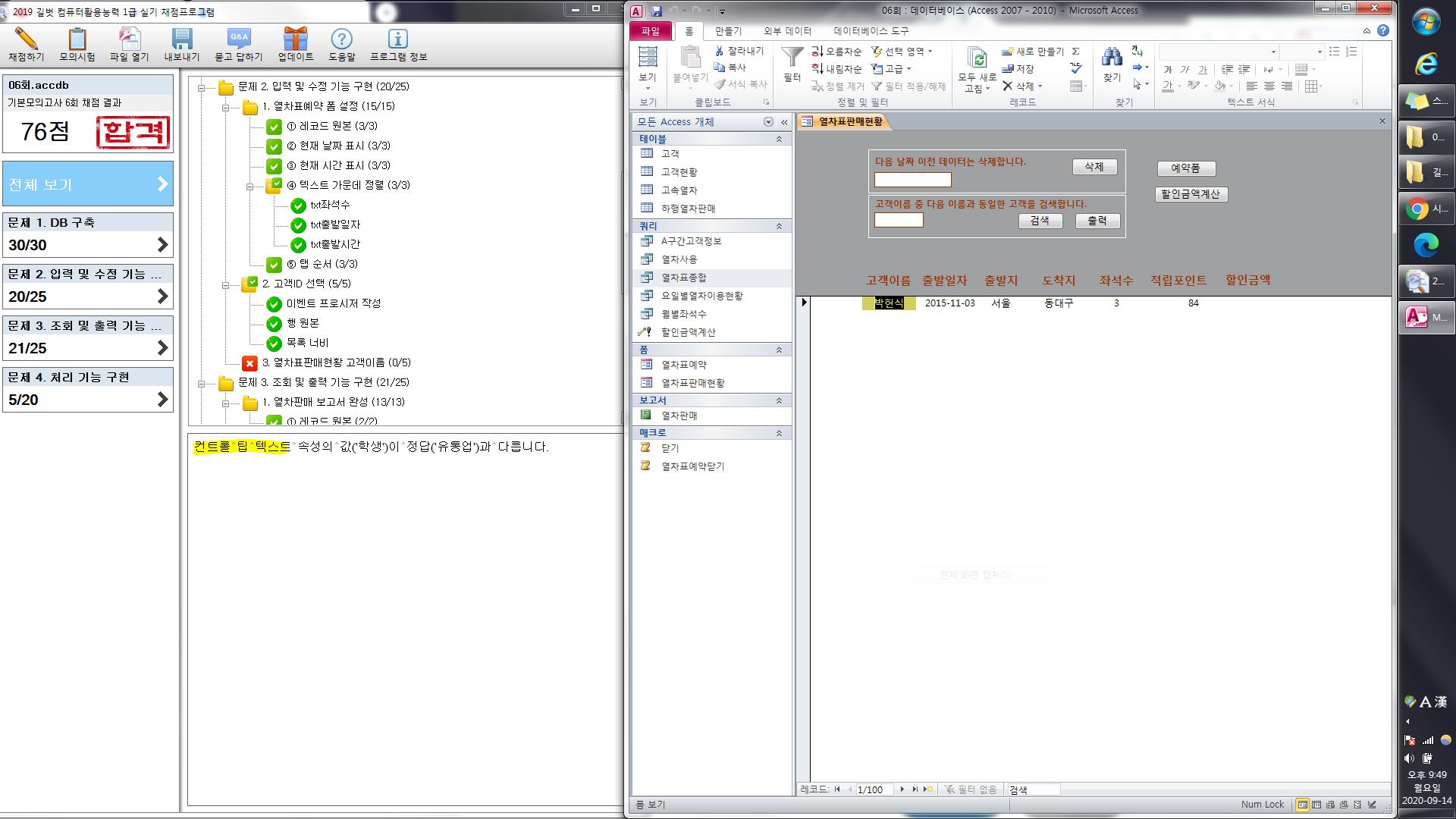Select the checked txt좌석수 result item
This screenshot has height=819, width=1456.
(329, 205)
